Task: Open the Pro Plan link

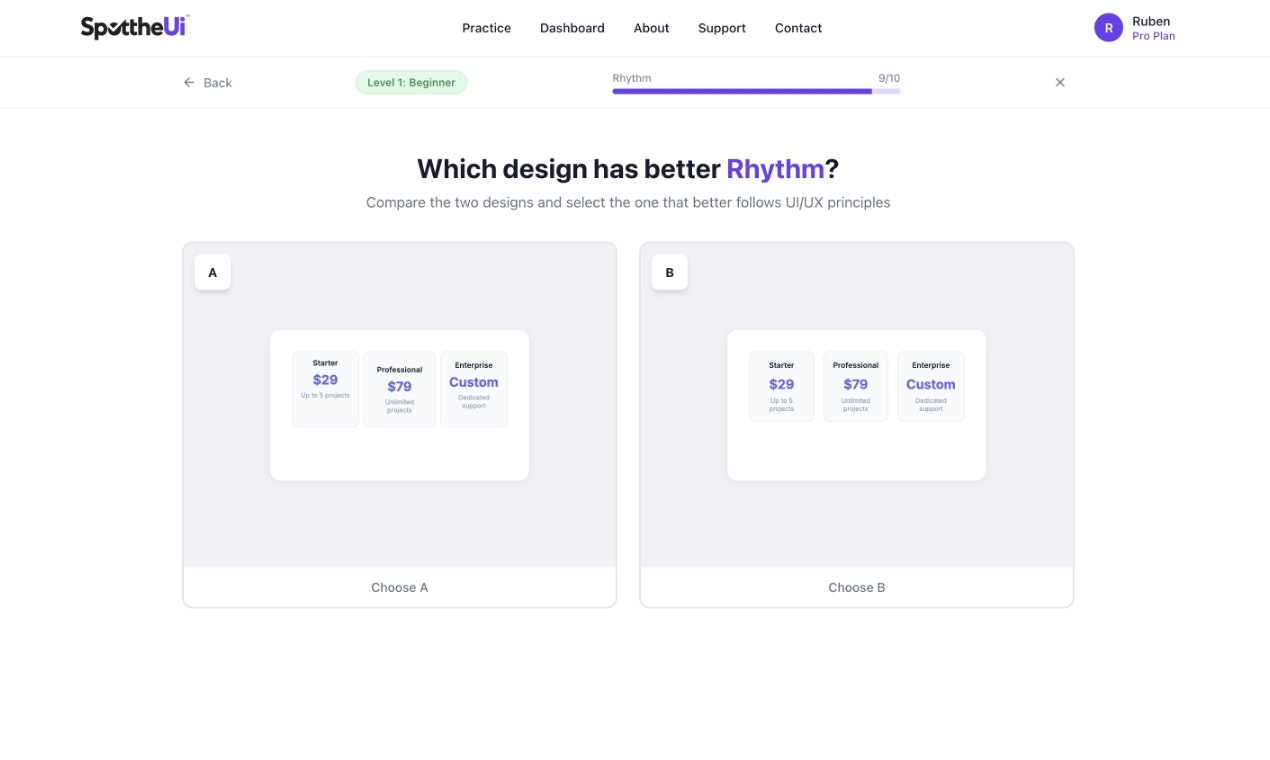Action: [x=1154, y=36]
